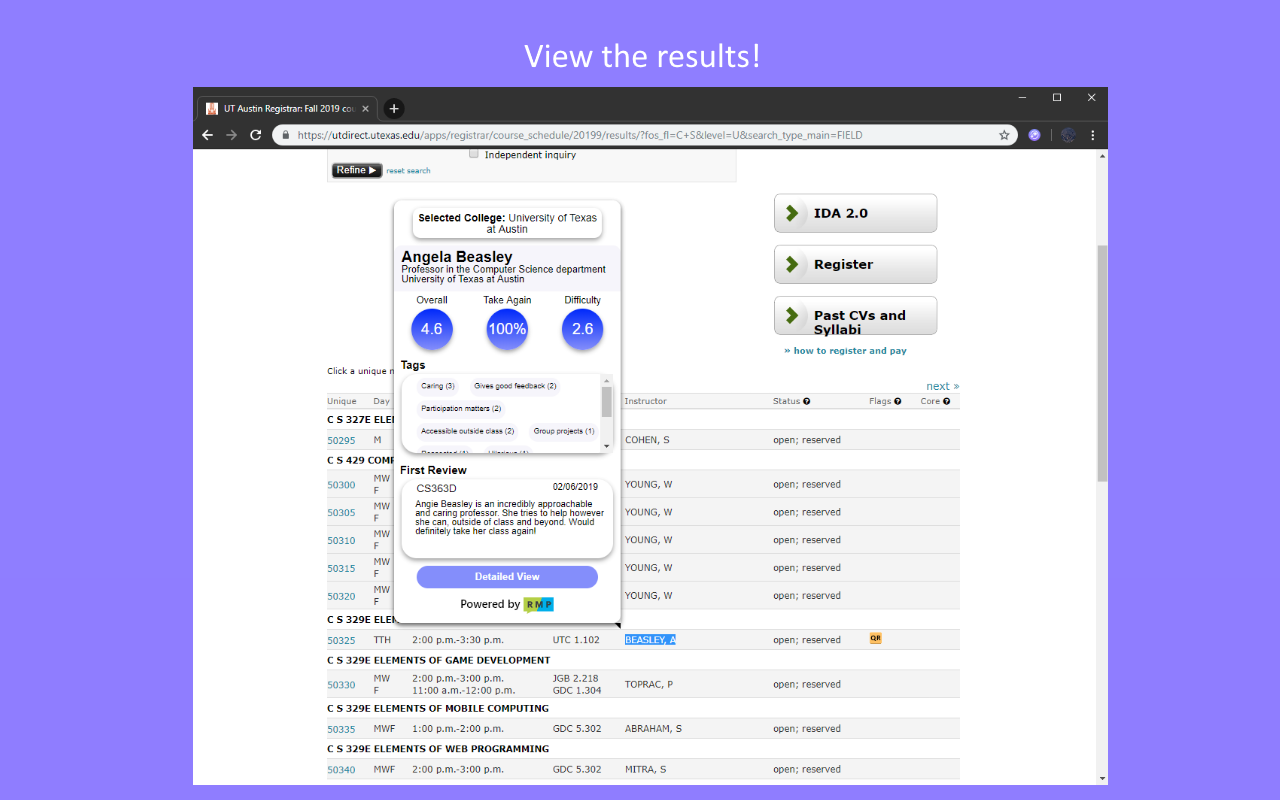The height and width of the screenshot is (800, 1280).
Task: Click the Status help question icon
Action: point(806,401)
